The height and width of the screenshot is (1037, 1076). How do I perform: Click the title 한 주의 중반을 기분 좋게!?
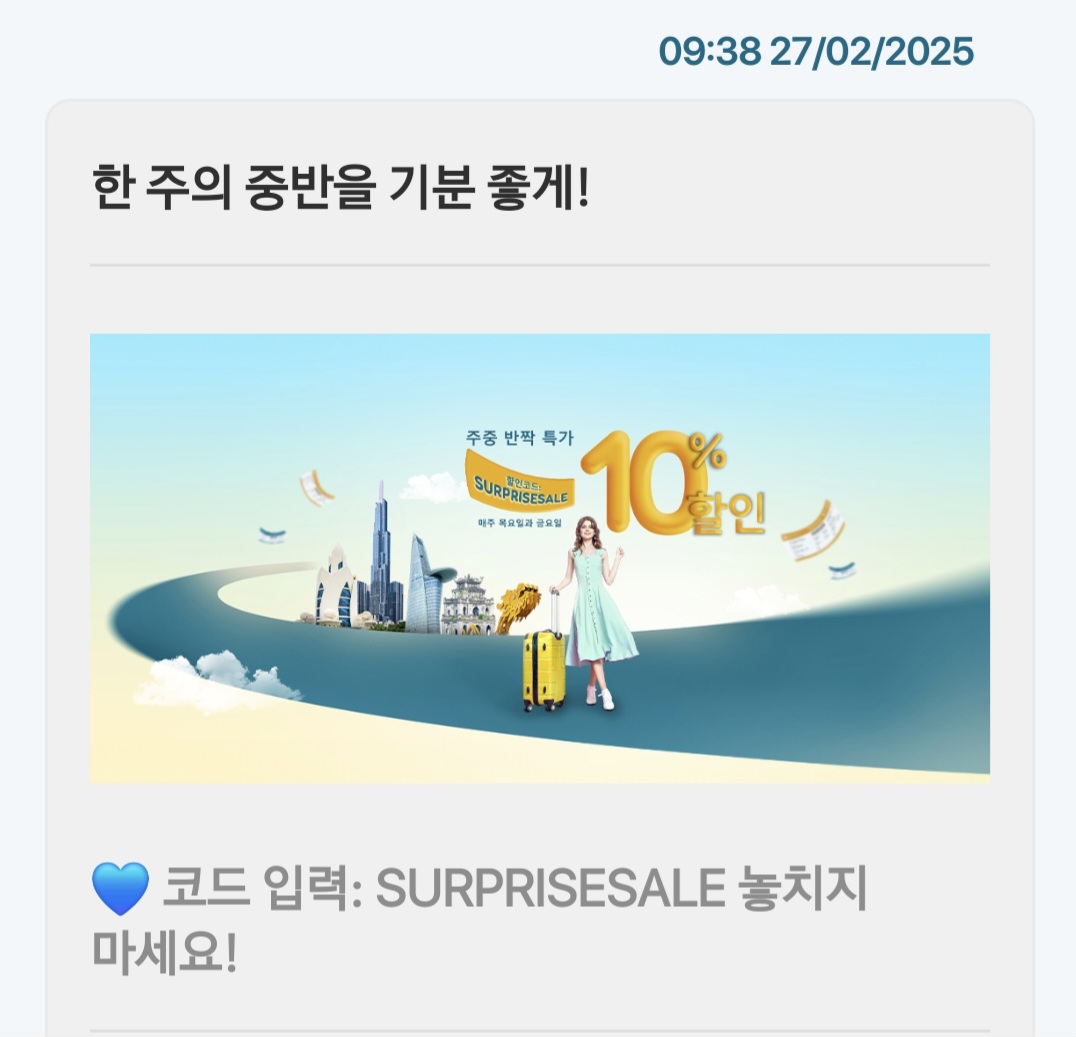point(340,187)
